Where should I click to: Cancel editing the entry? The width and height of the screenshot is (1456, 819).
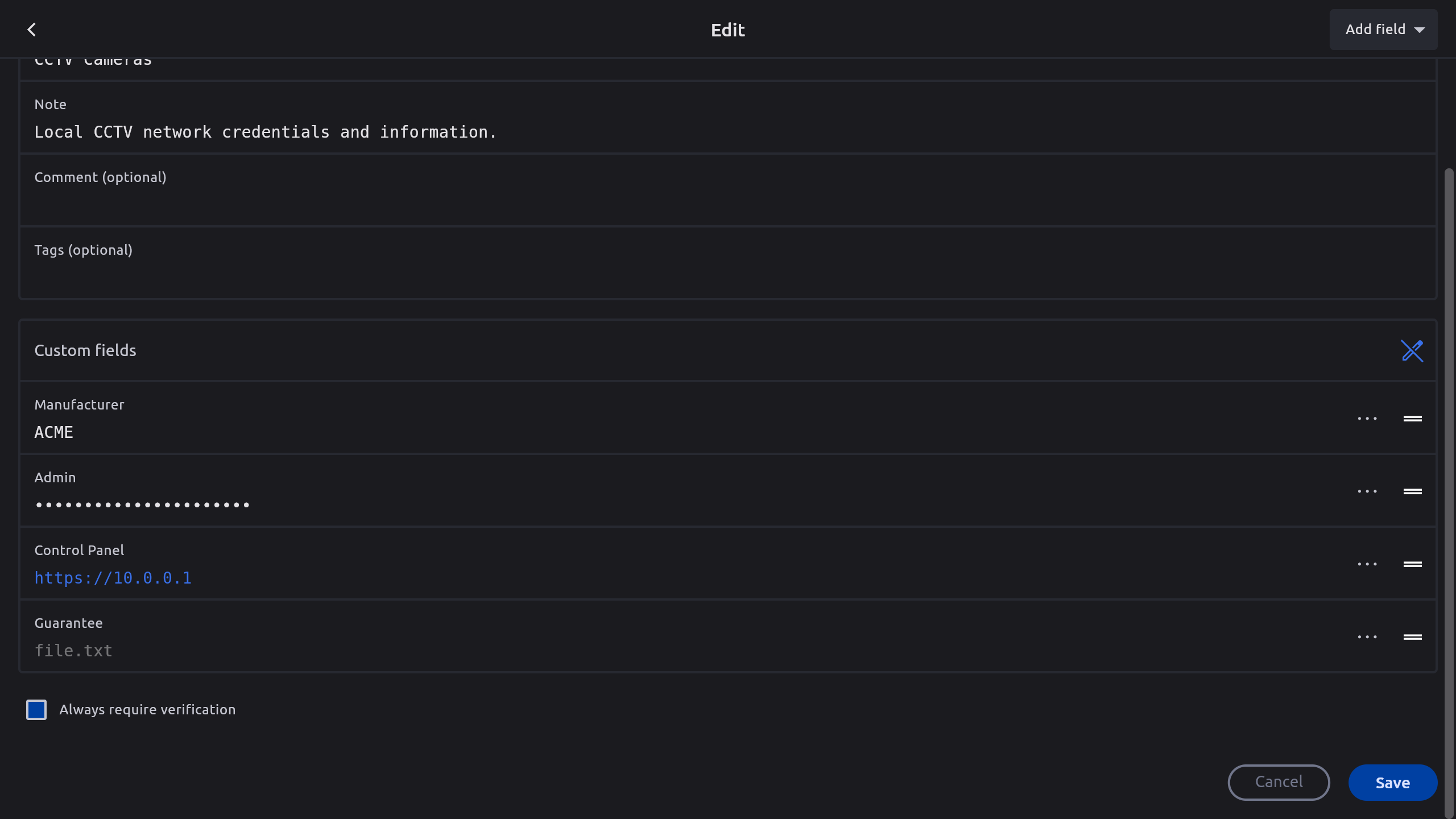[x=1279, y=783]
